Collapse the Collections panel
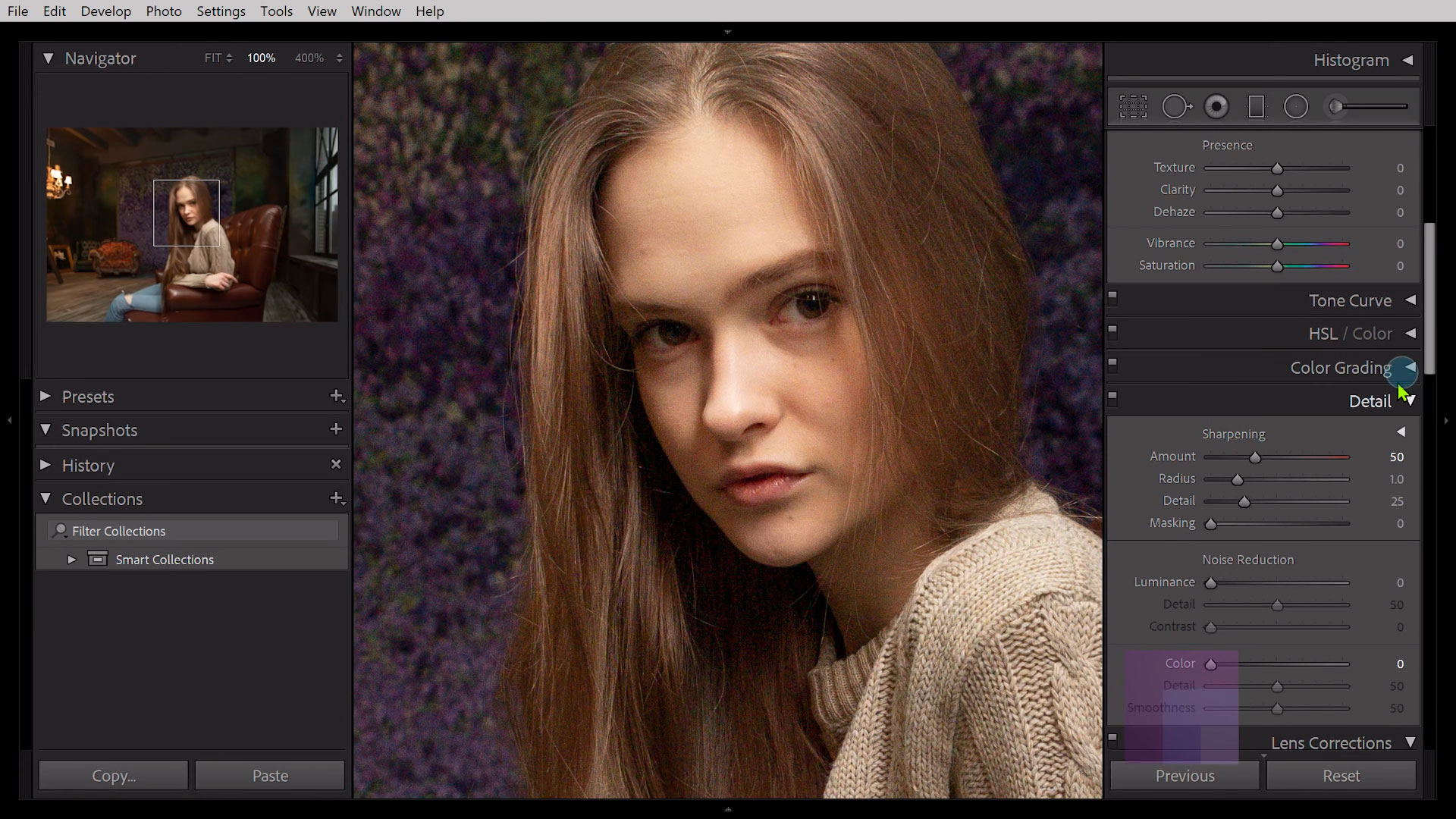Screen dimensions: 1456x819 click(45, 498)
